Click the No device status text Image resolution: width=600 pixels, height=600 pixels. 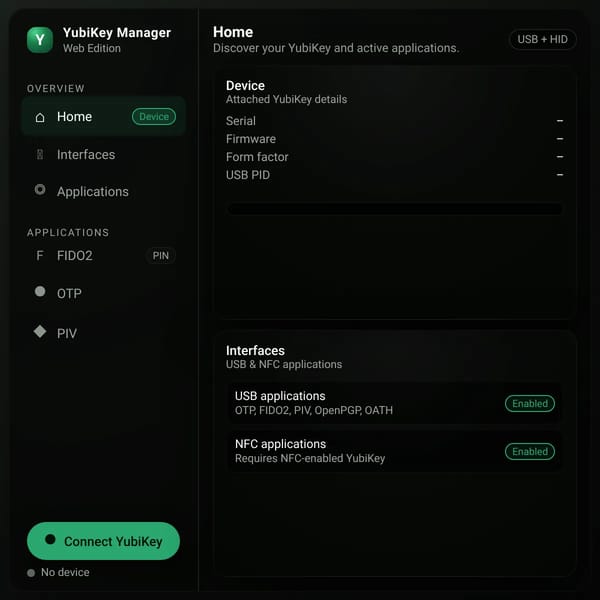65,572
